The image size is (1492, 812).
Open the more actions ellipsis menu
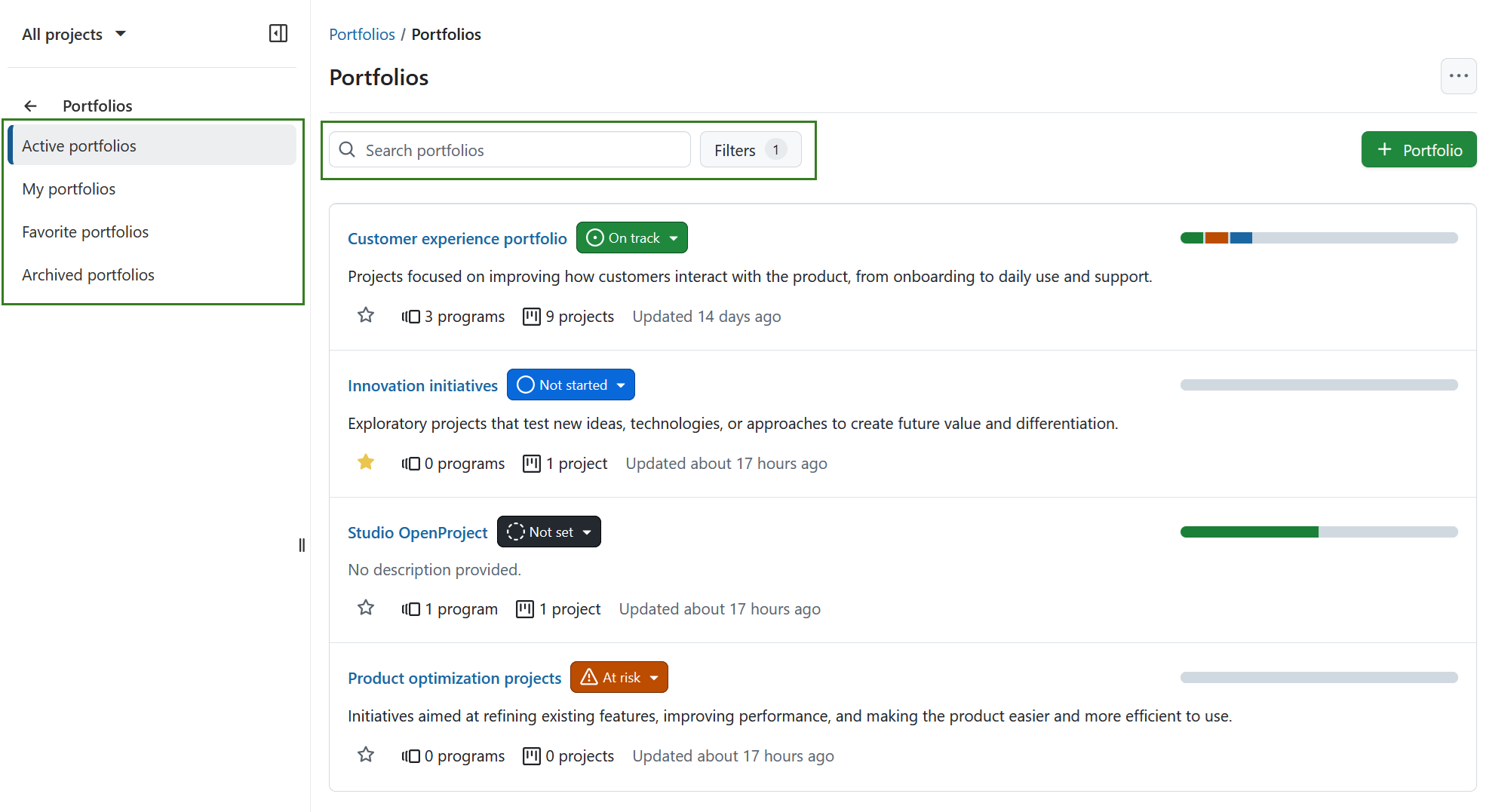(x=1458, y=76)
